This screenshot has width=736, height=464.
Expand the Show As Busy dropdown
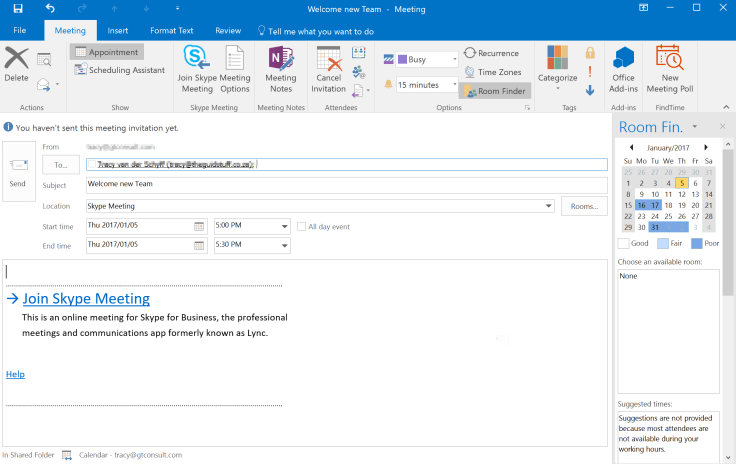tap(454, 59)
